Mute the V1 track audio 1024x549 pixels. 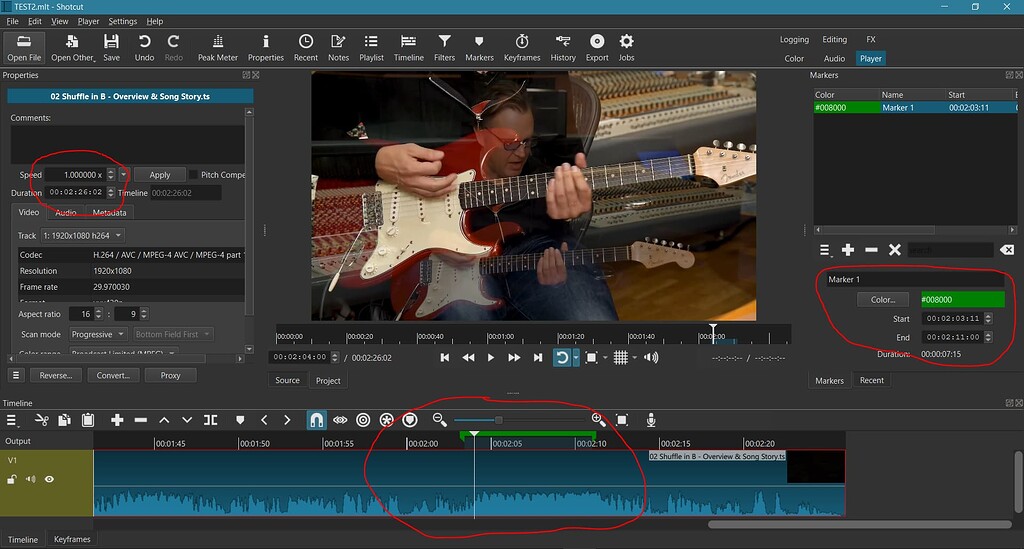click(x=30, y=479)
